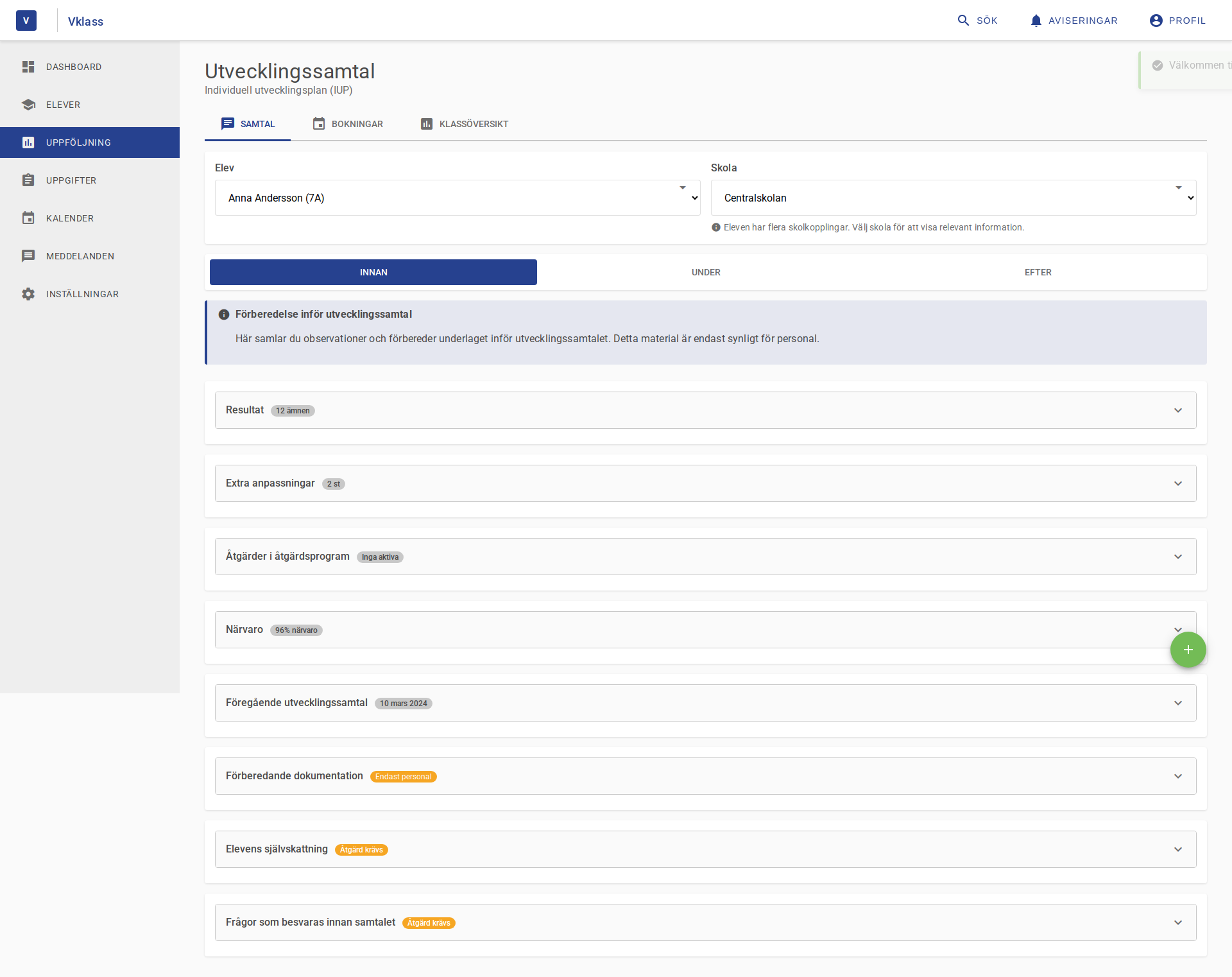Screen dimensions: 1232x977
Task: Click the Kalender sidebar icon
Action: [28, 218]
